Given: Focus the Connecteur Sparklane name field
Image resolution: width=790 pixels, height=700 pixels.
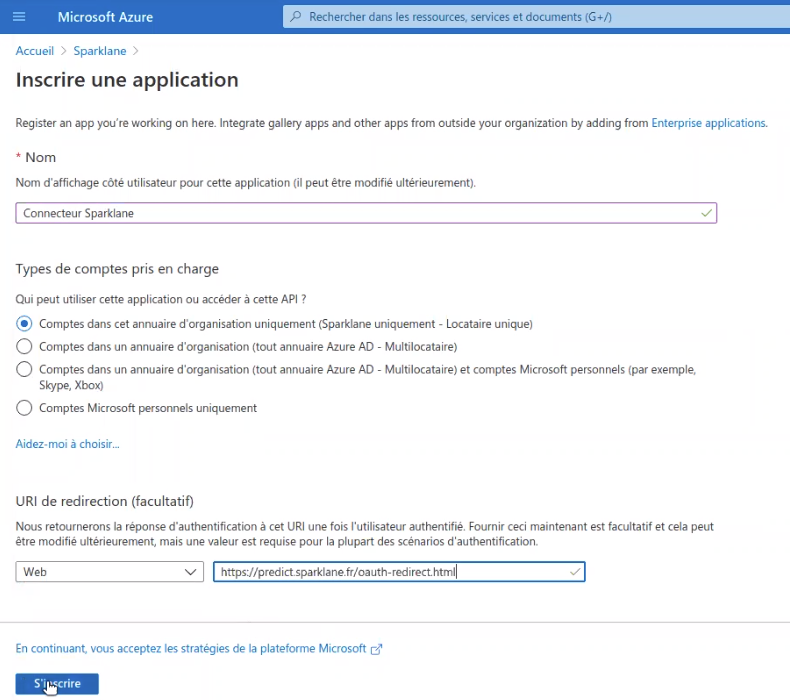Looking at the screenshot, I should pos(366,213).
